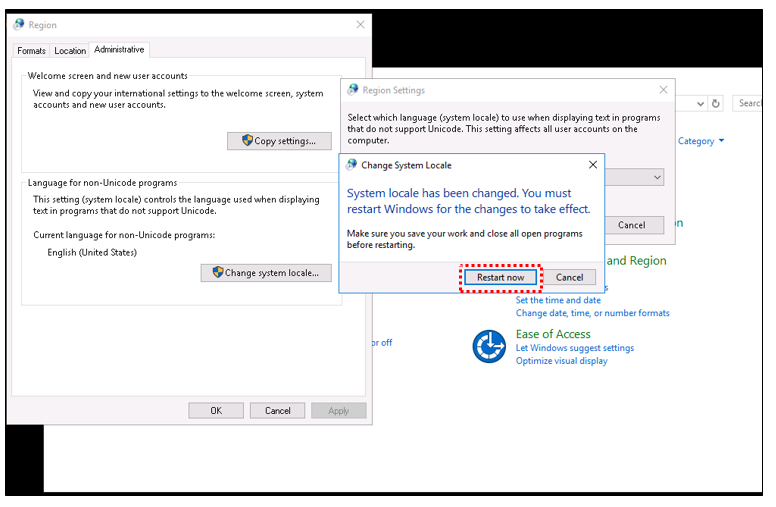This screenshot has width=776, height=507.
Task: Expand the Control Panel address bar dropdown
Action: coord(700,103)
